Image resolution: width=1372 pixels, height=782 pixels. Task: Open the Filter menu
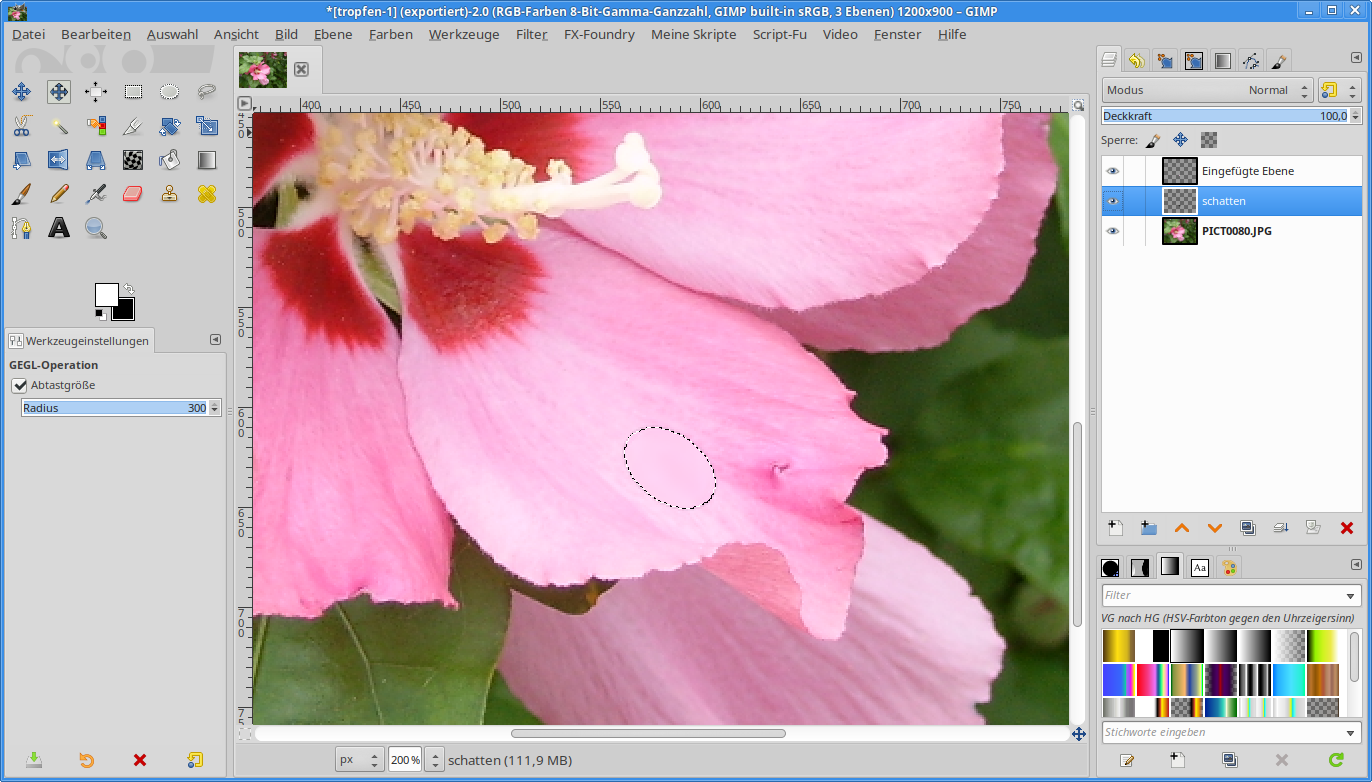point(531,34)
